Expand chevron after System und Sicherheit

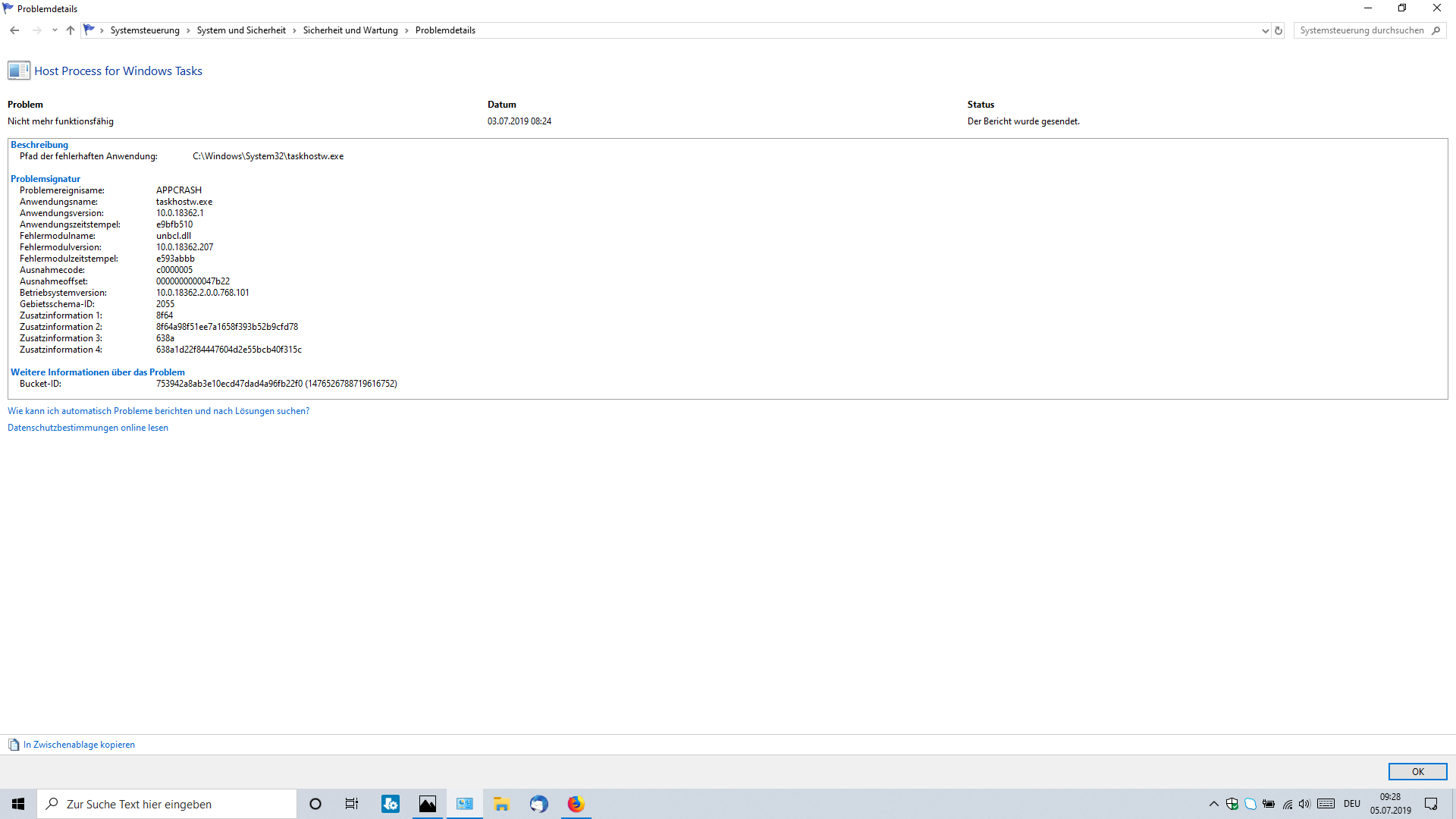294,30
